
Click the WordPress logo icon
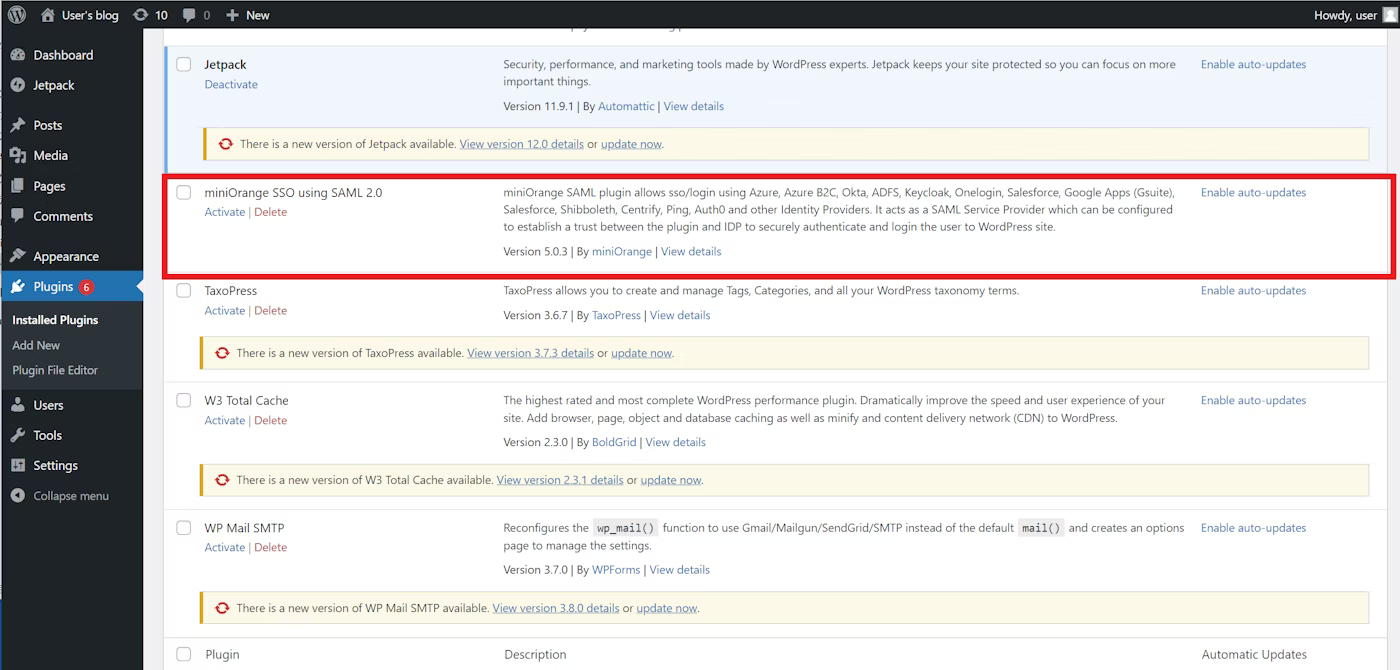pyautogui.click(x=17, y=15)
